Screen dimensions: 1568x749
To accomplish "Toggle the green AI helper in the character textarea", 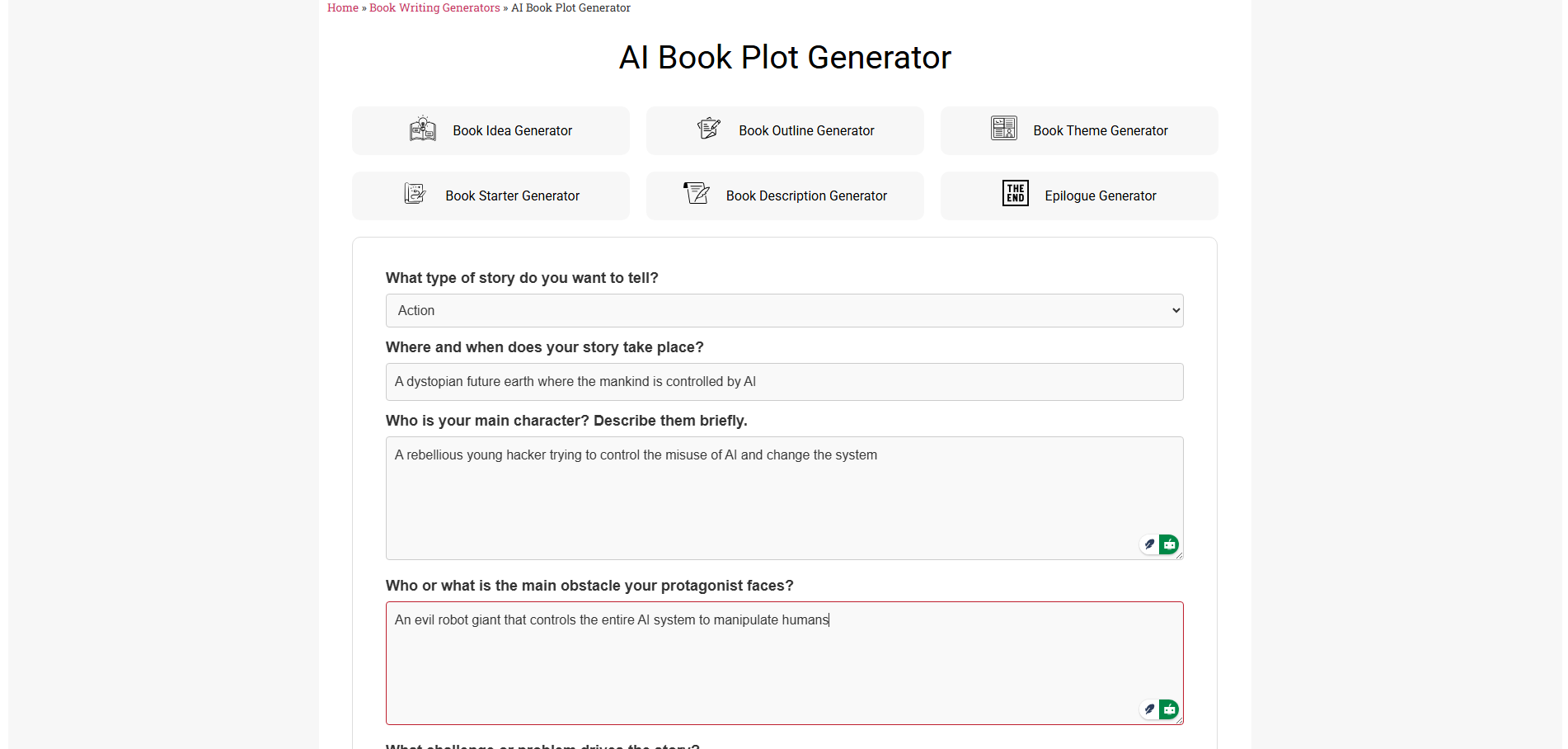I will point(1169,544).
